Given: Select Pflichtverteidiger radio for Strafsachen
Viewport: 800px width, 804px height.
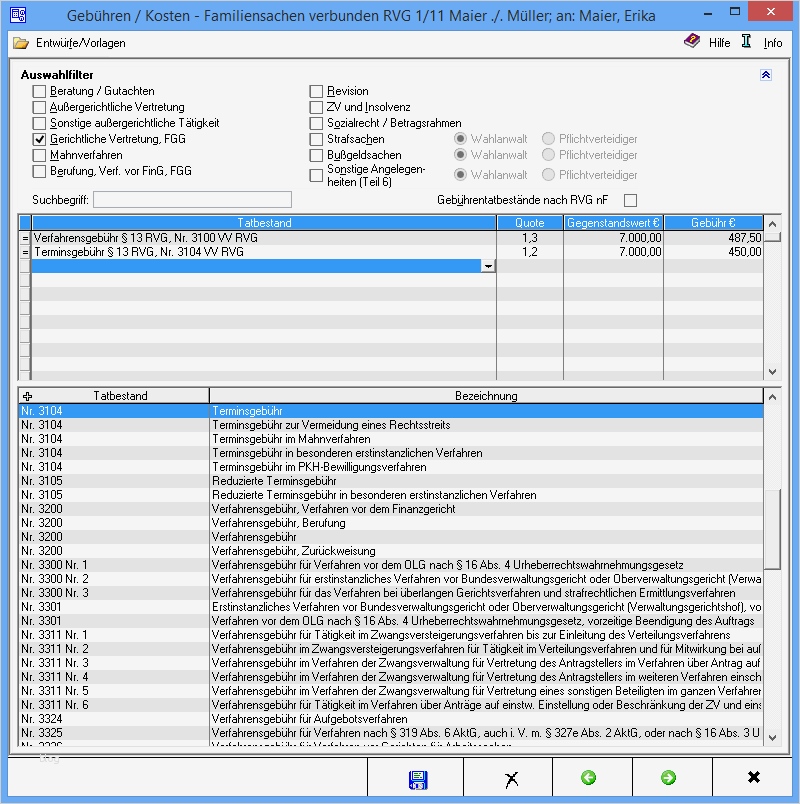Looking at the screenshot, I should [x=548, y=138].
